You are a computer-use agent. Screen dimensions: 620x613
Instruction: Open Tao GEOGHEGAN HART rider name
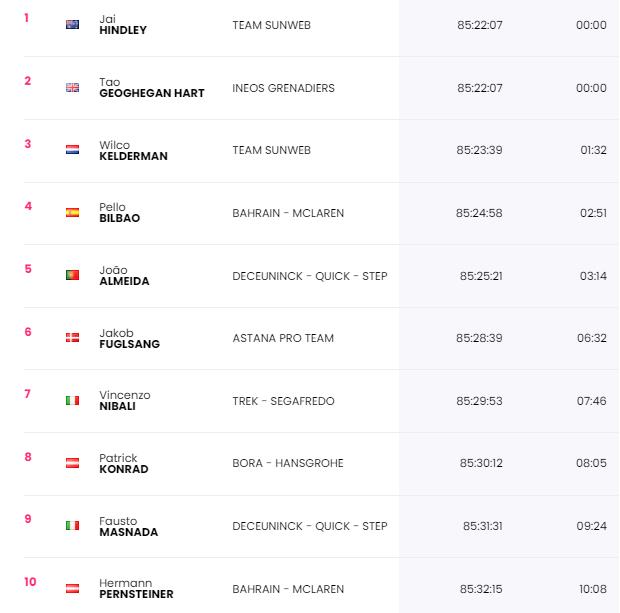[152, 87]
